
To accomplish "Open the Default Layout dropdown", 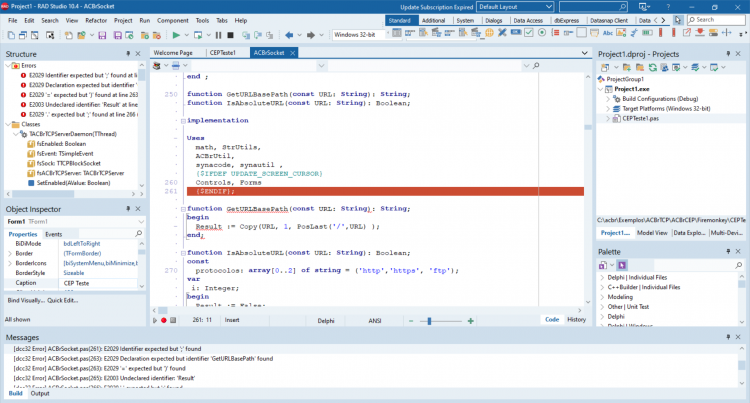I will pyautogui.click(x=515, y=7).
